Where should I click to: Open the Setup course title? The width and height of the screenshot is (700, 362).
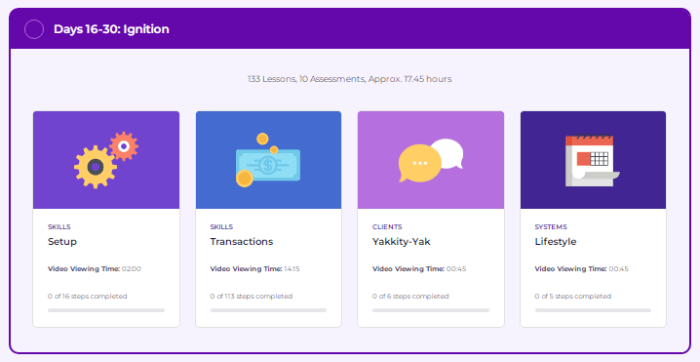tap(62, 241)
